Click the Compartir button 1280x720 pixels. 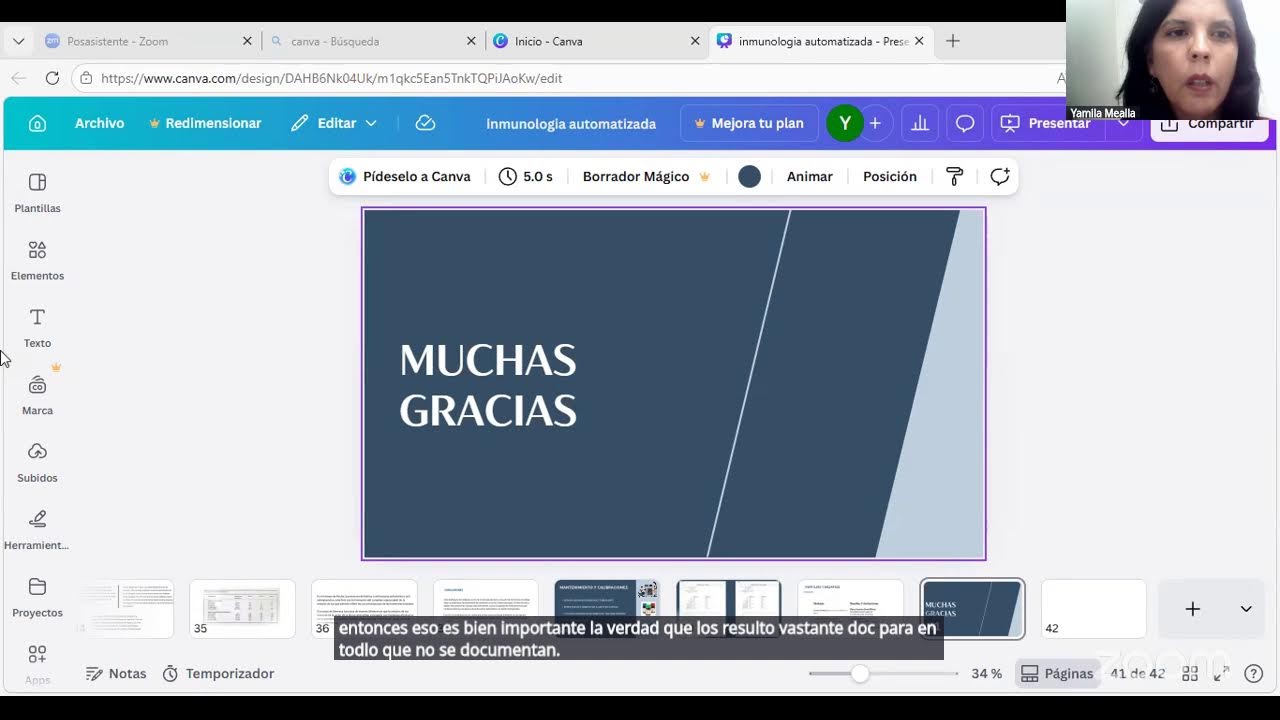click(1209, 124)
